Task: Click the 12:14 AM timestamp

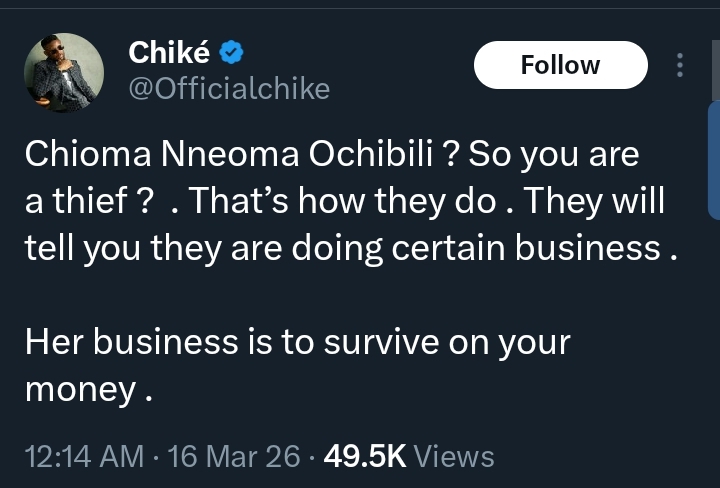Action: [x=83, y=457]
